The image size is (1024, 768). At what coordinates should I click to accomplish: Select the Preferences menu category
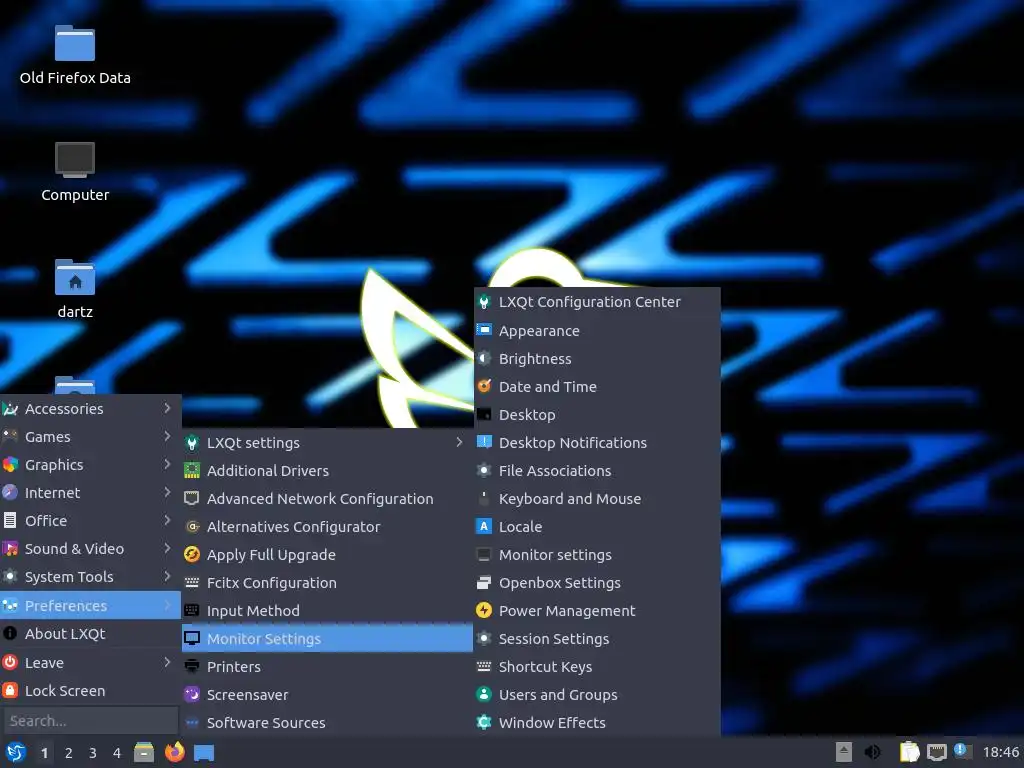coord(90,605)
